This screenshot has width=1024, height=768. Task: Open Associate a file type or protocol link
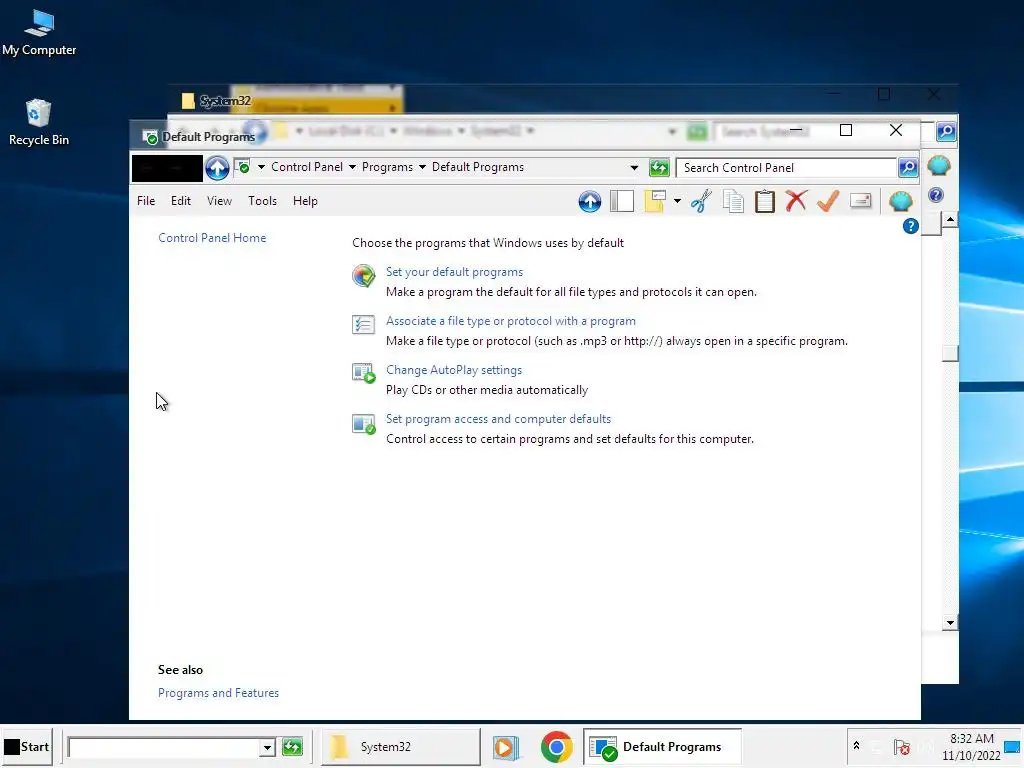coord(511,321)
